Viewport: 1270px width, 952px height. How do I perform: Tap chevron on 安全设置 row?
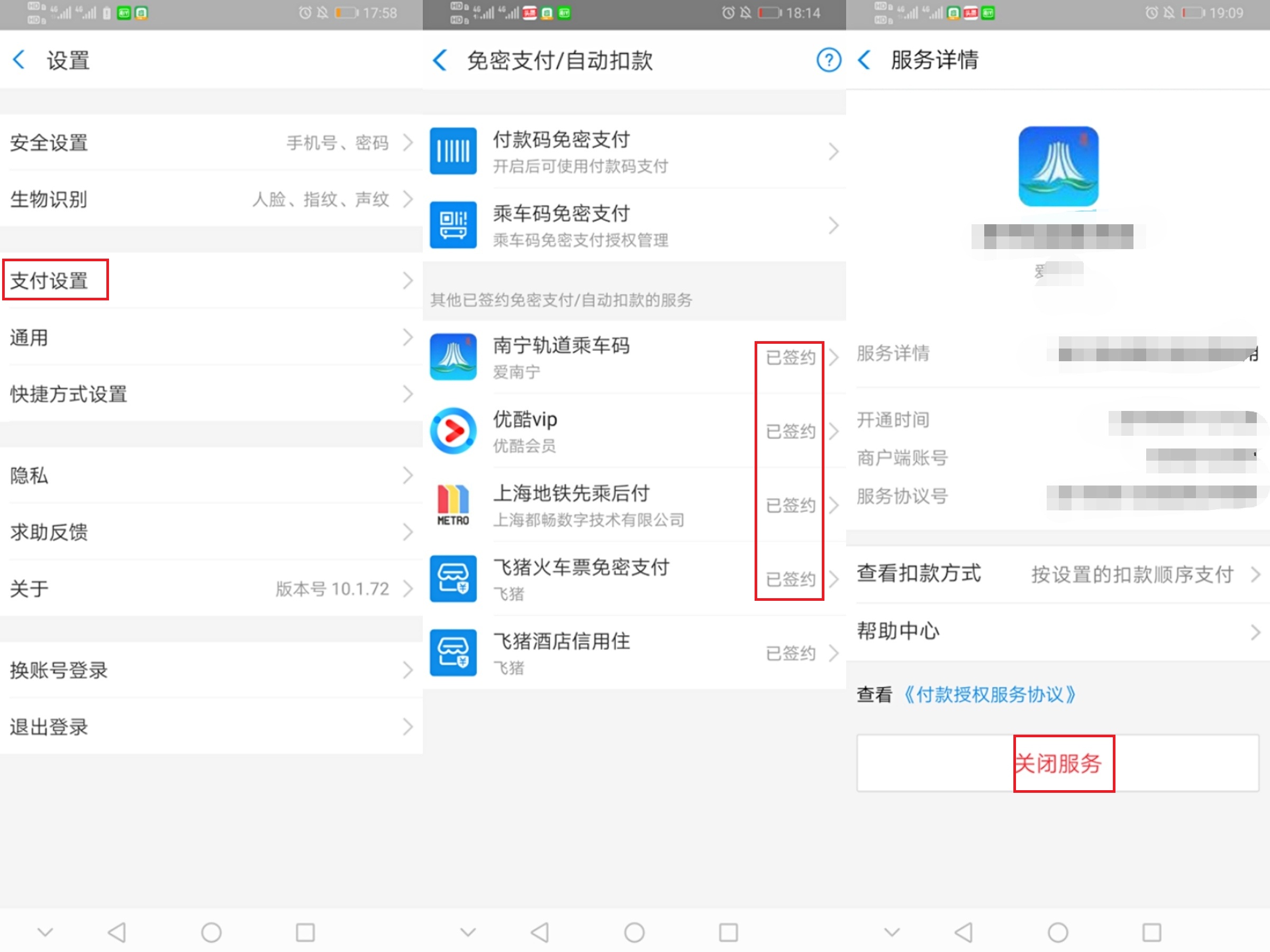[x=407, y=142]
